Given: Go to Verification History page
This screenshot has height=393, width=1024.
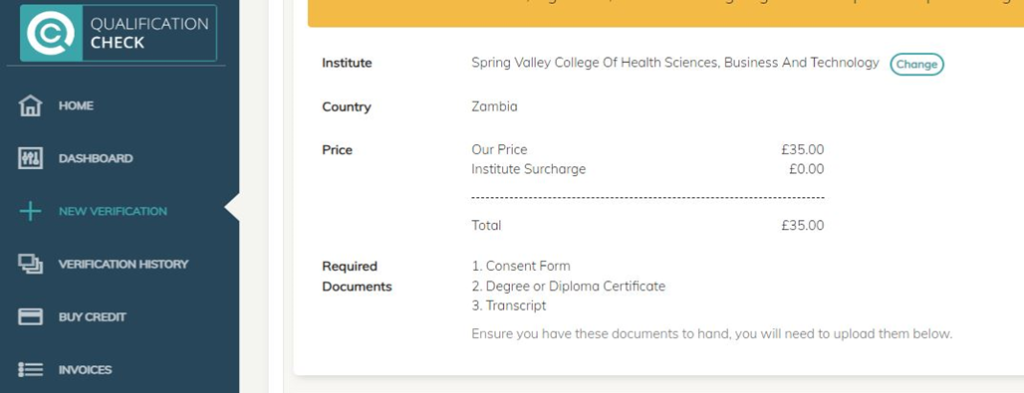Looking at the screenshot, I should point(123,264).
